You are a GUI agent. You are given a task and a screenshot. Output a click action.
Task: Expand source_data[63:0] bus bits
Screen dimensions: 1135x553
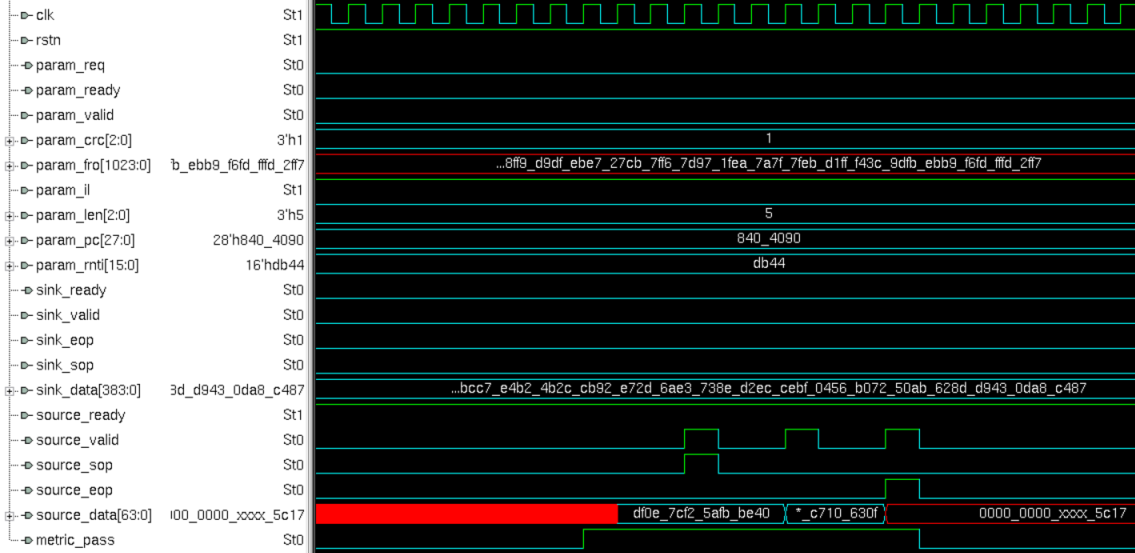coord(9,515)
